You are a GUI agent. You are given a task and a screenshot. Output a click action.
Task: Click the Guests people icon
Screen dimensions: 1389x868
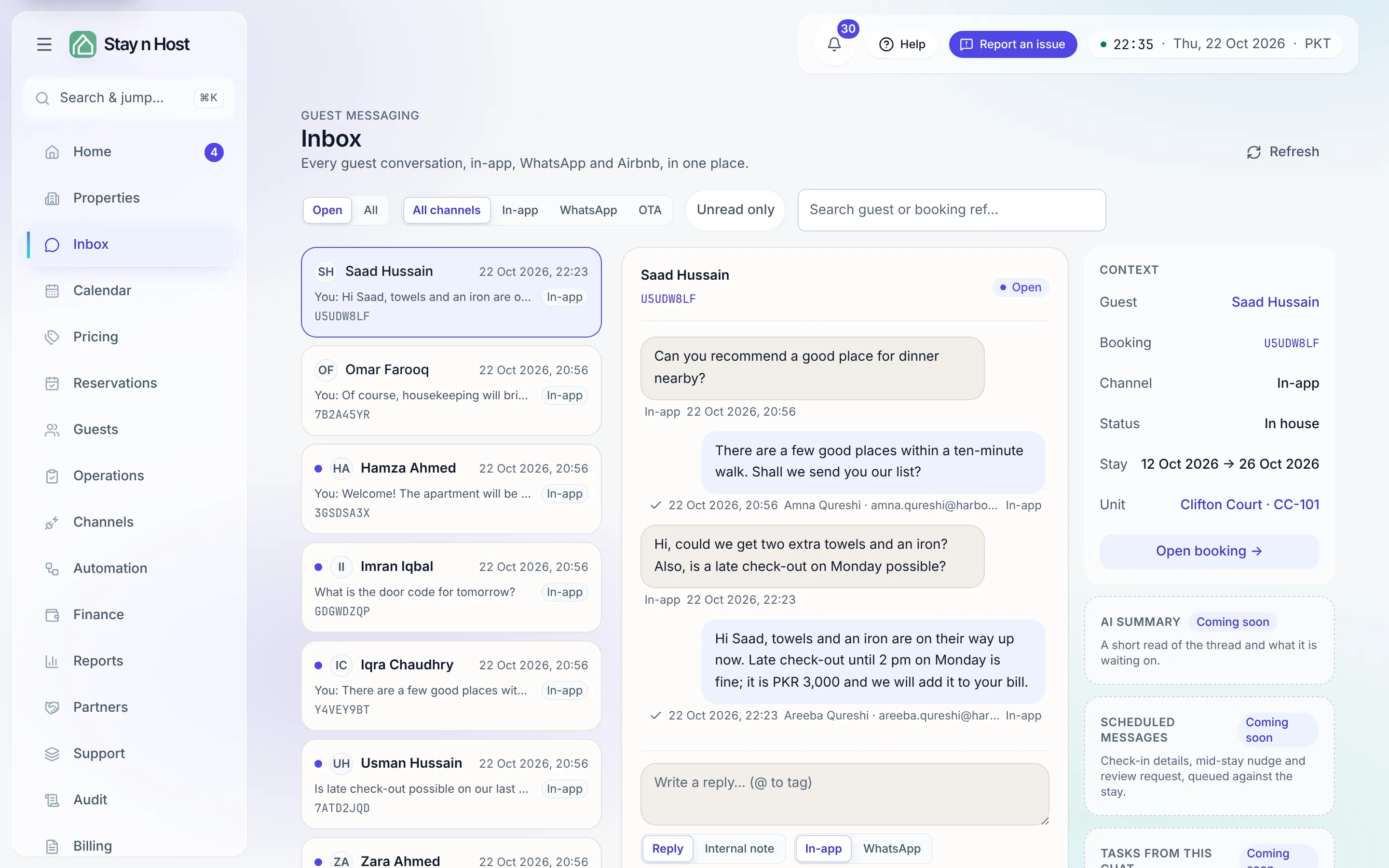pos(52,430)
